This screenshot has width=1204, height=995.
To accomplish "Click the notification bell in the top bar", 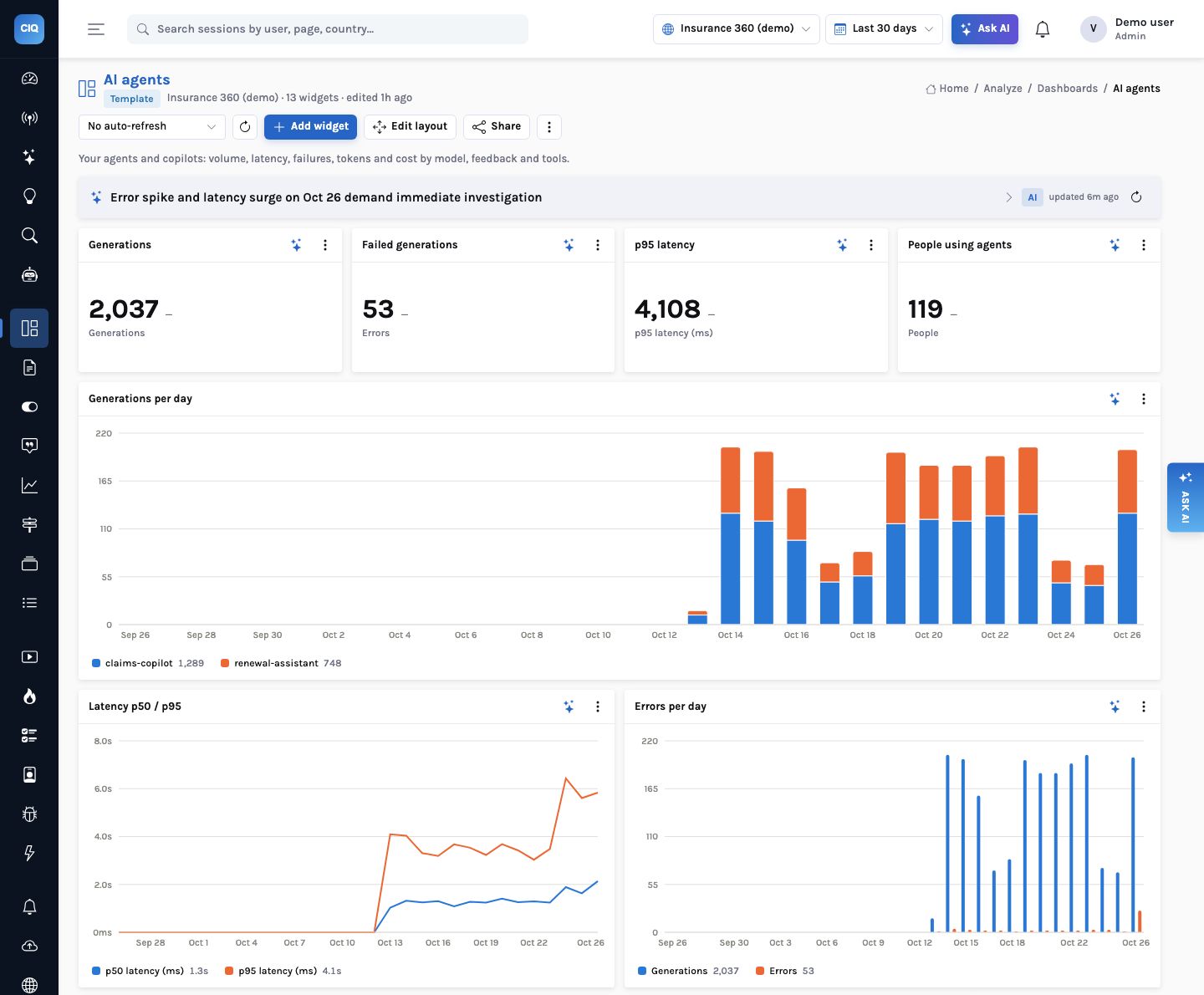I will click(x=1043, y=29).
